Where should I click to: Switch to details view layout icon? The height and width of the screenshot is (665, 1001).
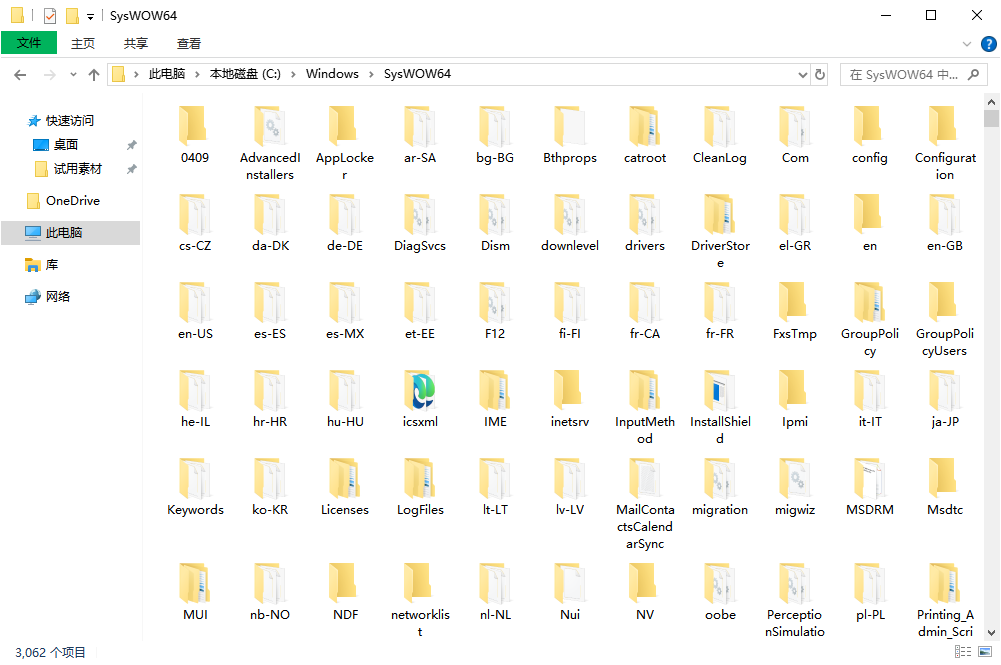pyautogui.click(x=963, y=652)
